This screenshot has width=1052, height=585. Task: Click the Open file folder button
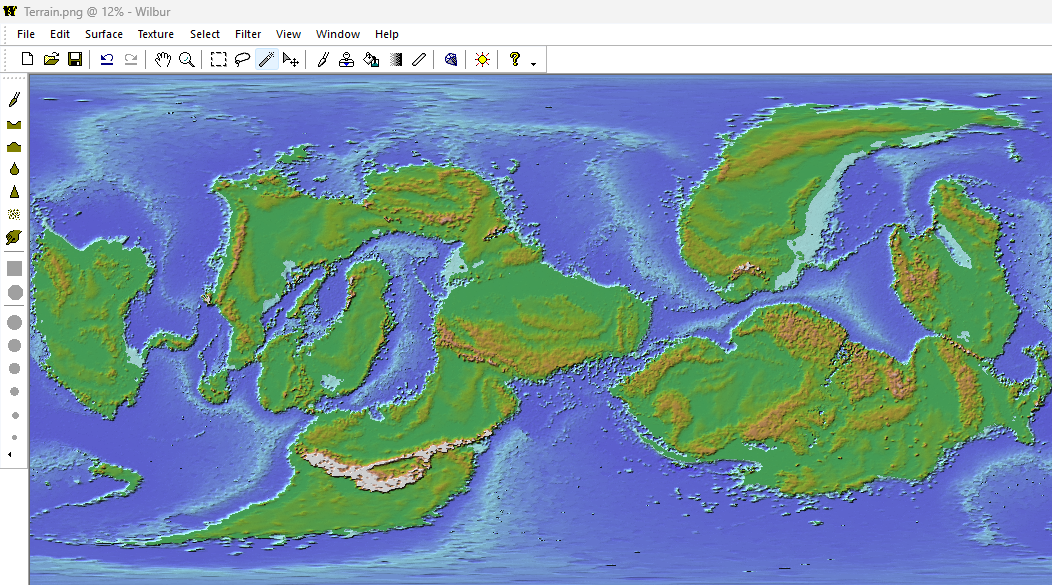51,60
